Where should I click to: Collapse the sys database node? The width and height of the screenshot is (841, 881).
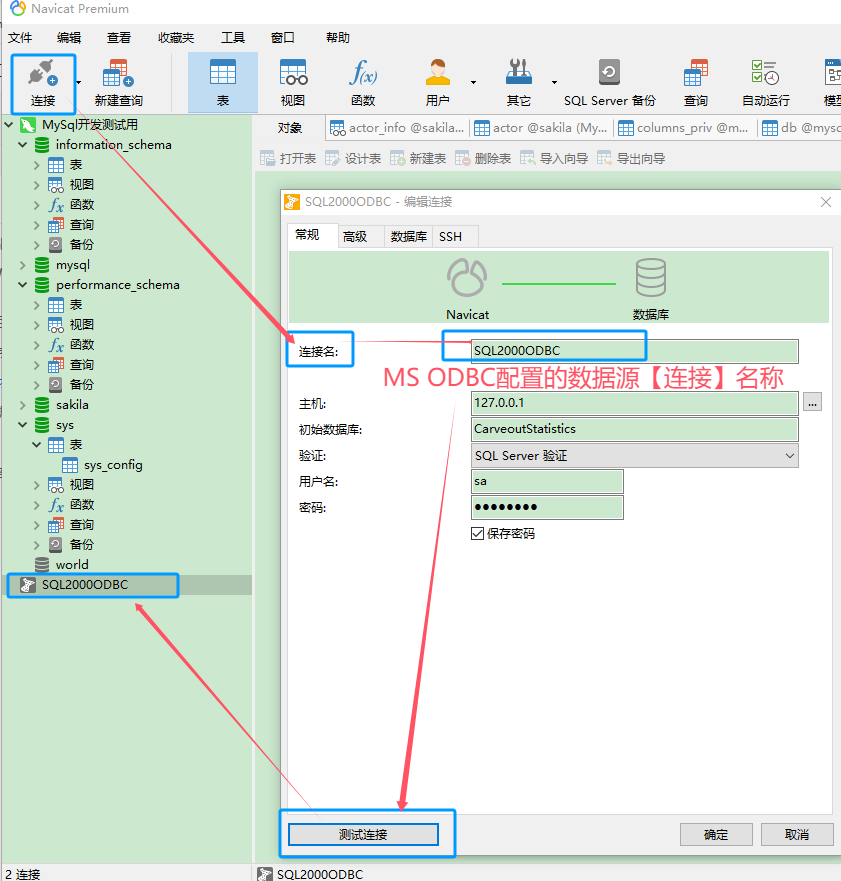point(22,425)
